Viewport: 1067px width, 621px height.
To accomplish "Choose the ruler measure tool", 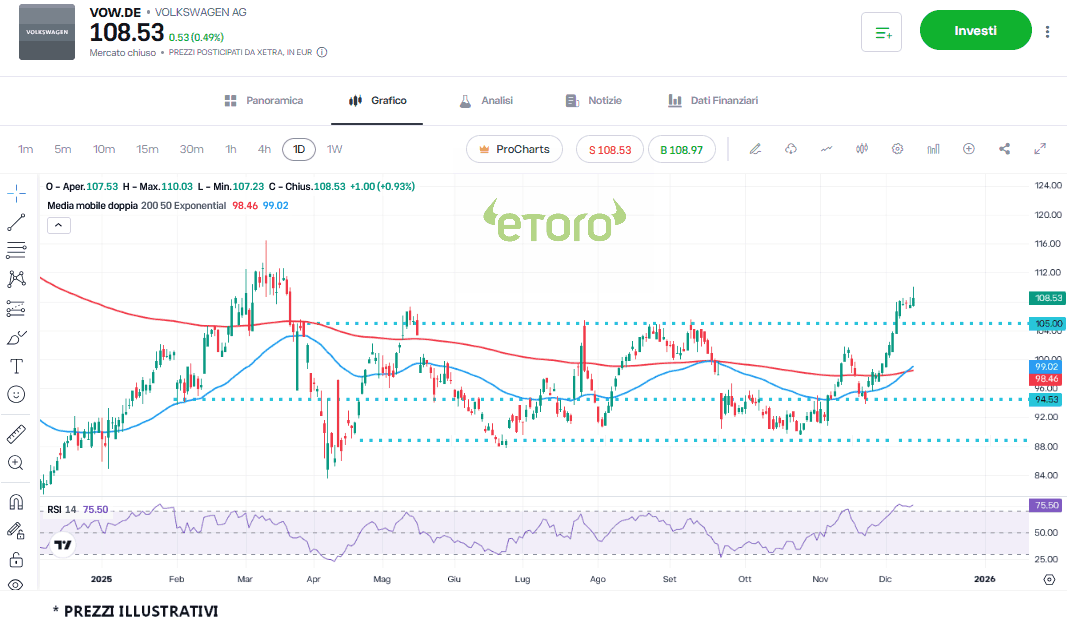I will (x=16, y=434).
